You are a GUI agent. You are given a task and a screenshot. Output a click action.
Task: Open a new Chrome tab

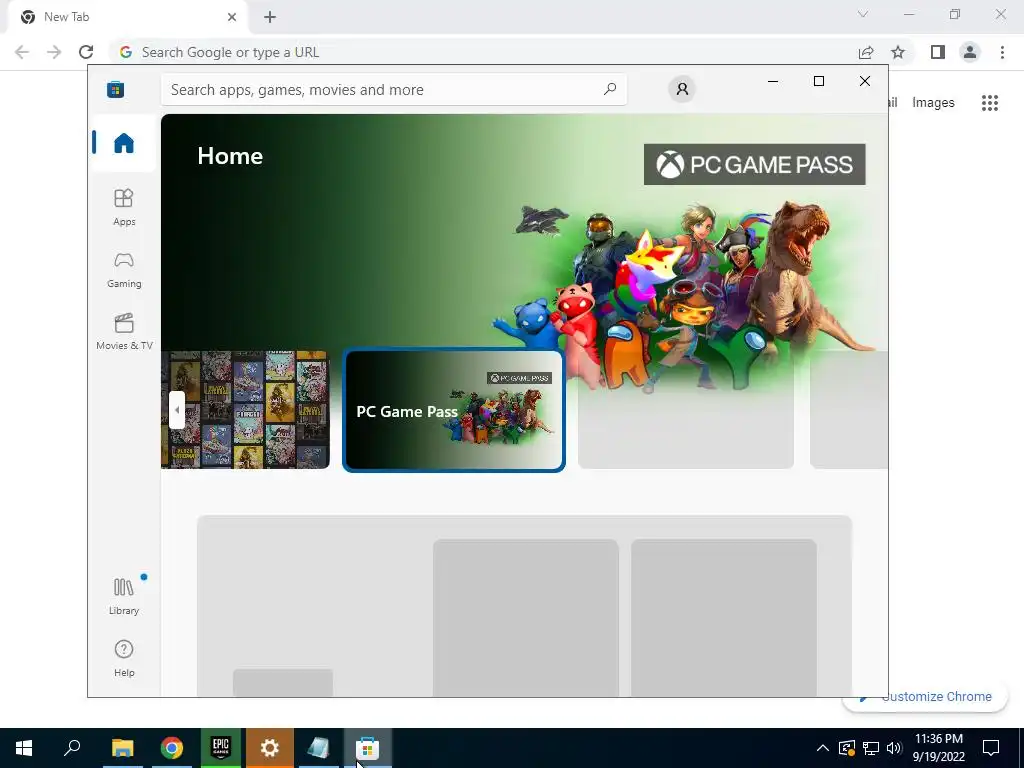point(270,17)
